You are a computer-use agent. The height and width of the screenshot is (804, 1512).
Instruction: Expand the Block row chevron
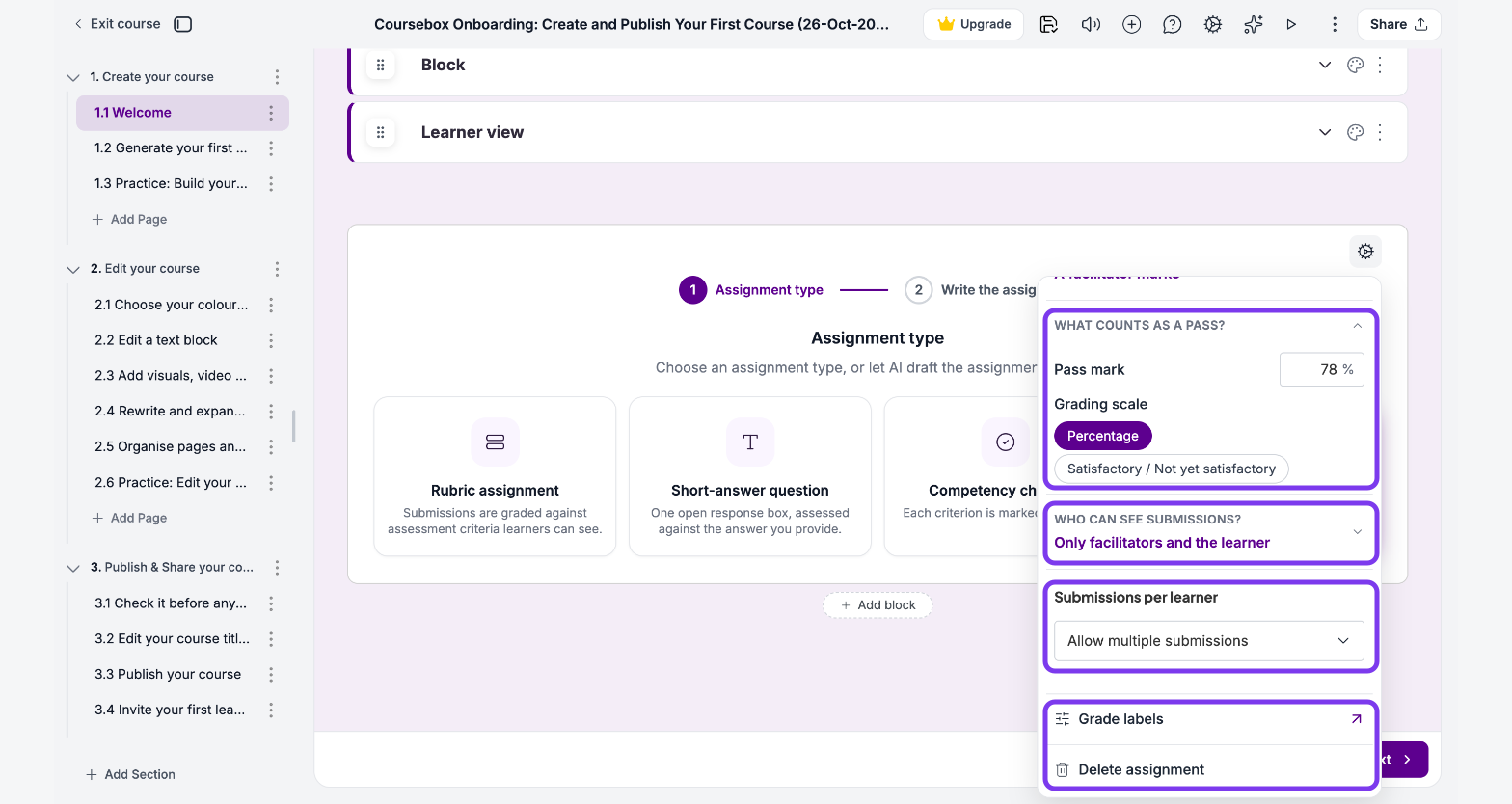tap(1325, 65)
